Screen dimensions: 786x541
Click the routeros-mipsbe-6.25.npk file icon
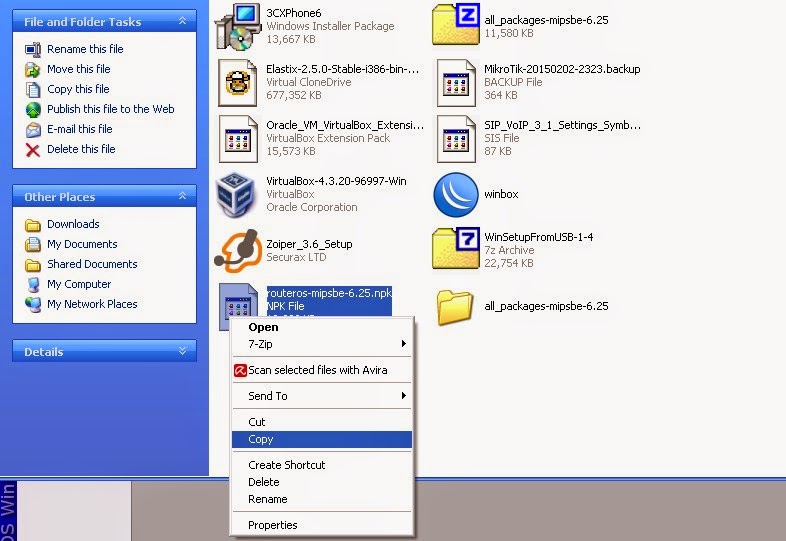[238, 307]
